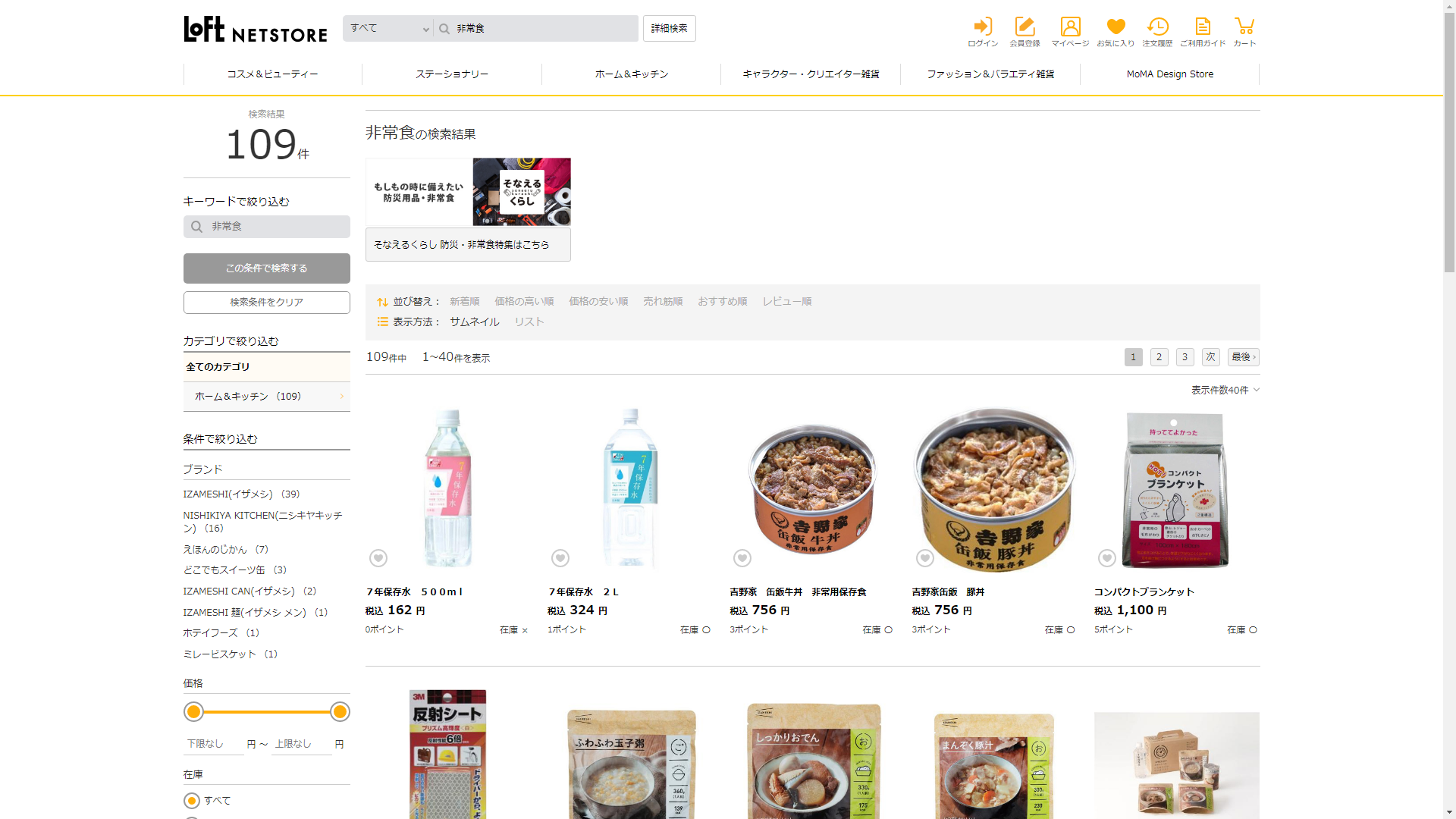Screen dimensions: 1456x819
Task: Open favorites heart icon in header
Action: [x=1116, y=28]
